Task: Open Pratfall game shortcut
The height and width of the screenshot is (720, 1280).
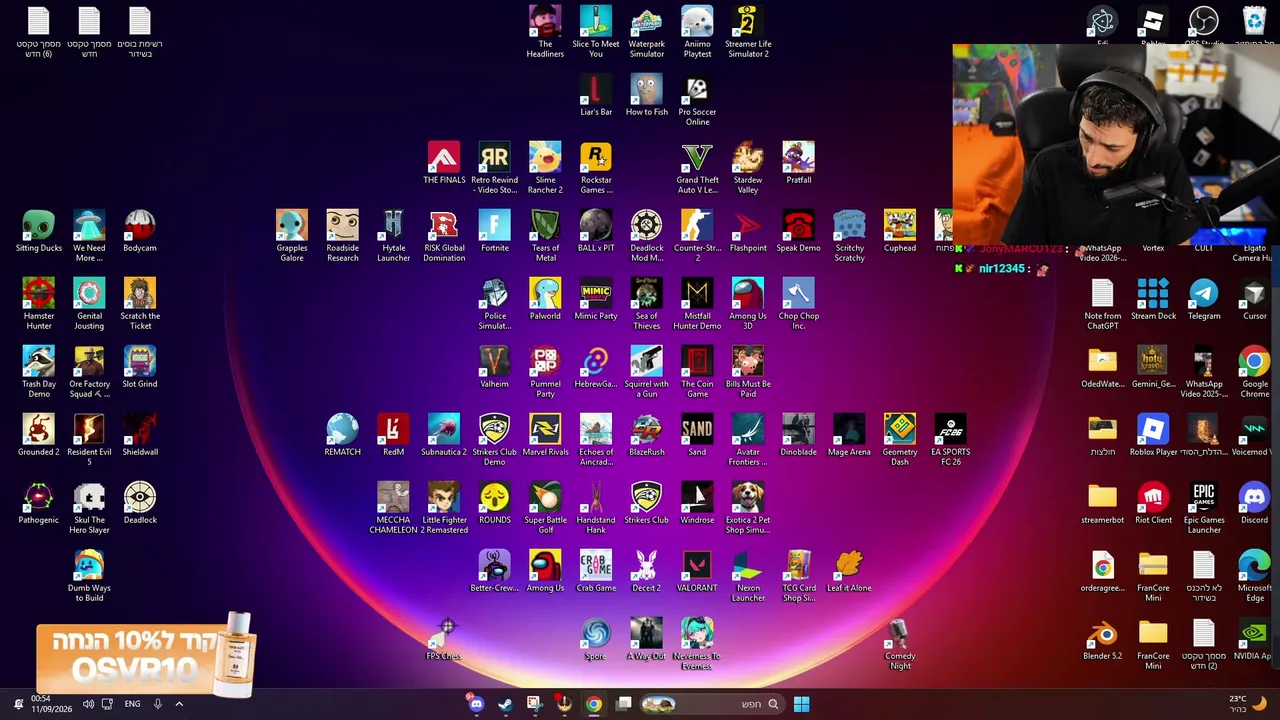Action: click(798, 163)
